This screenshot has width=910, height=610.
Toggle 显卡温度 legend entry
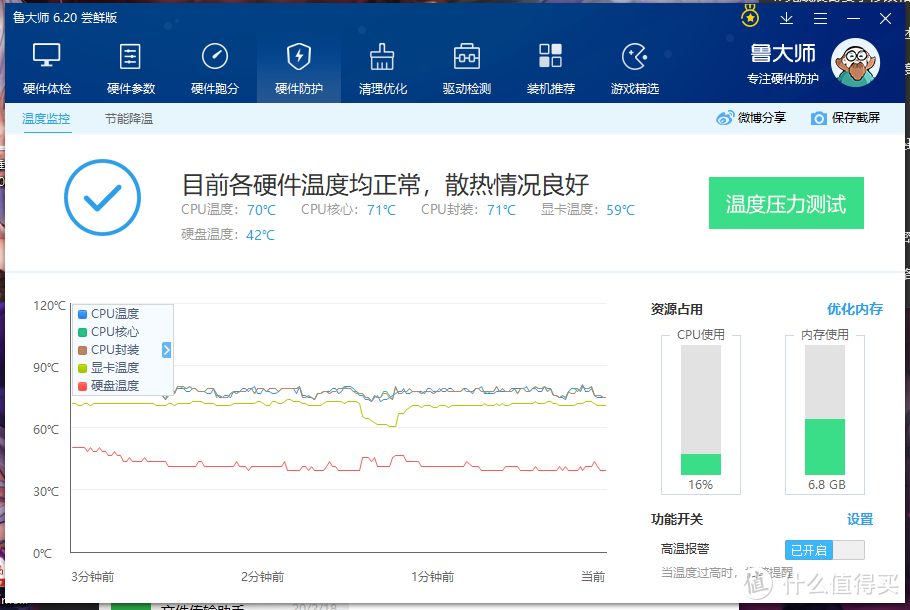click(109, 368)
